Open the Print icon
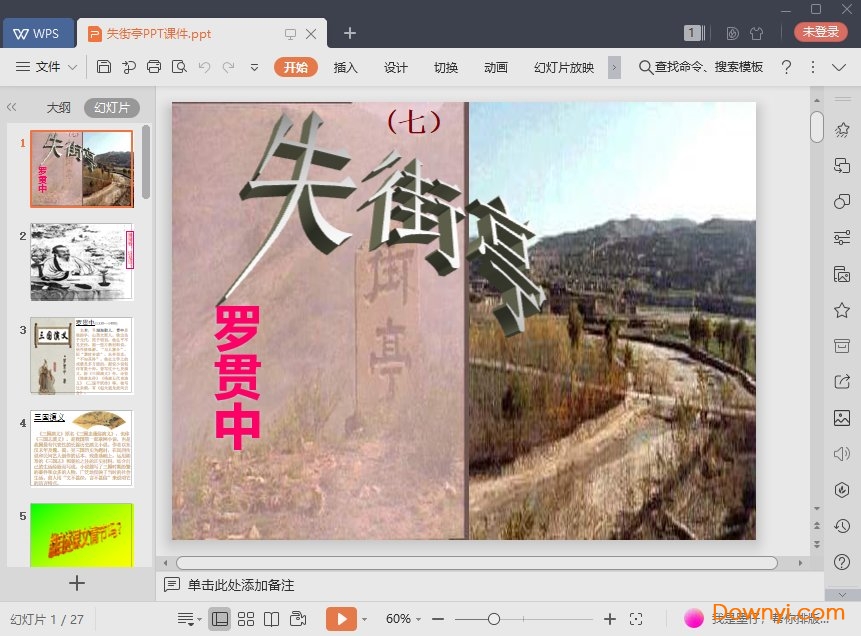Viewport: 861px width, 636px height. pos(154,67)
